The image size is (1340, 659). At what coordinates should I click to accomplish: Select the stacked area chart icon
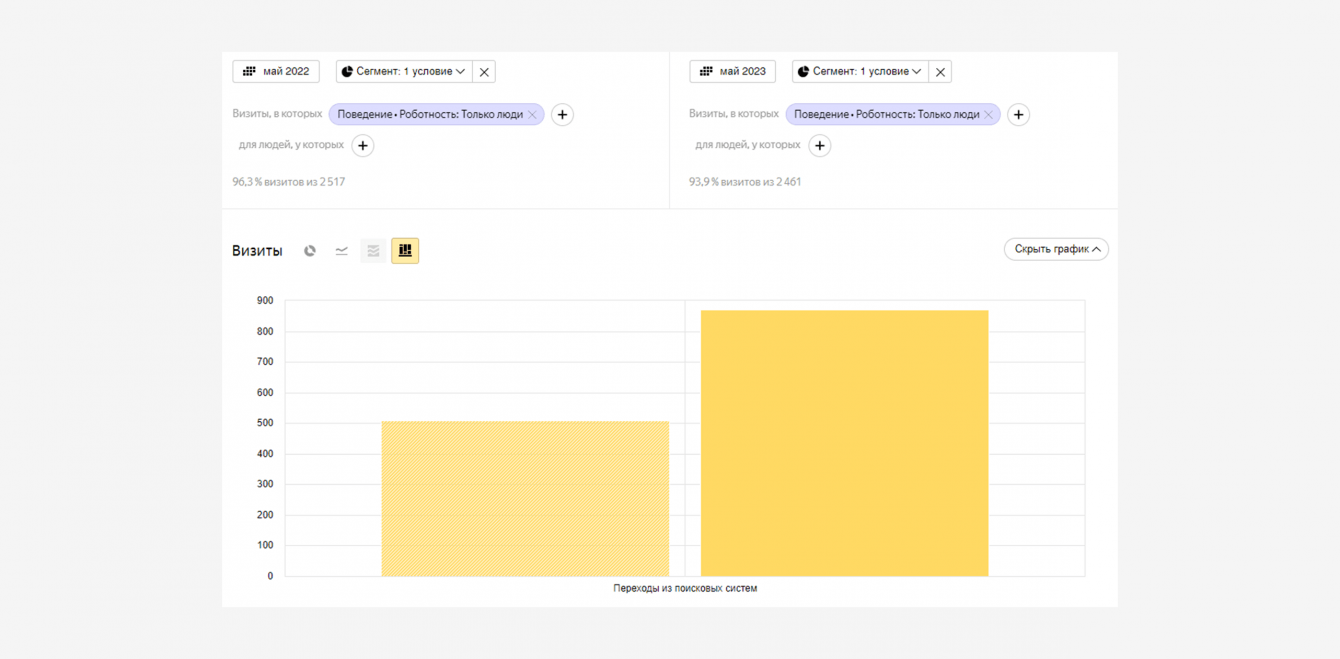(373, 251)
